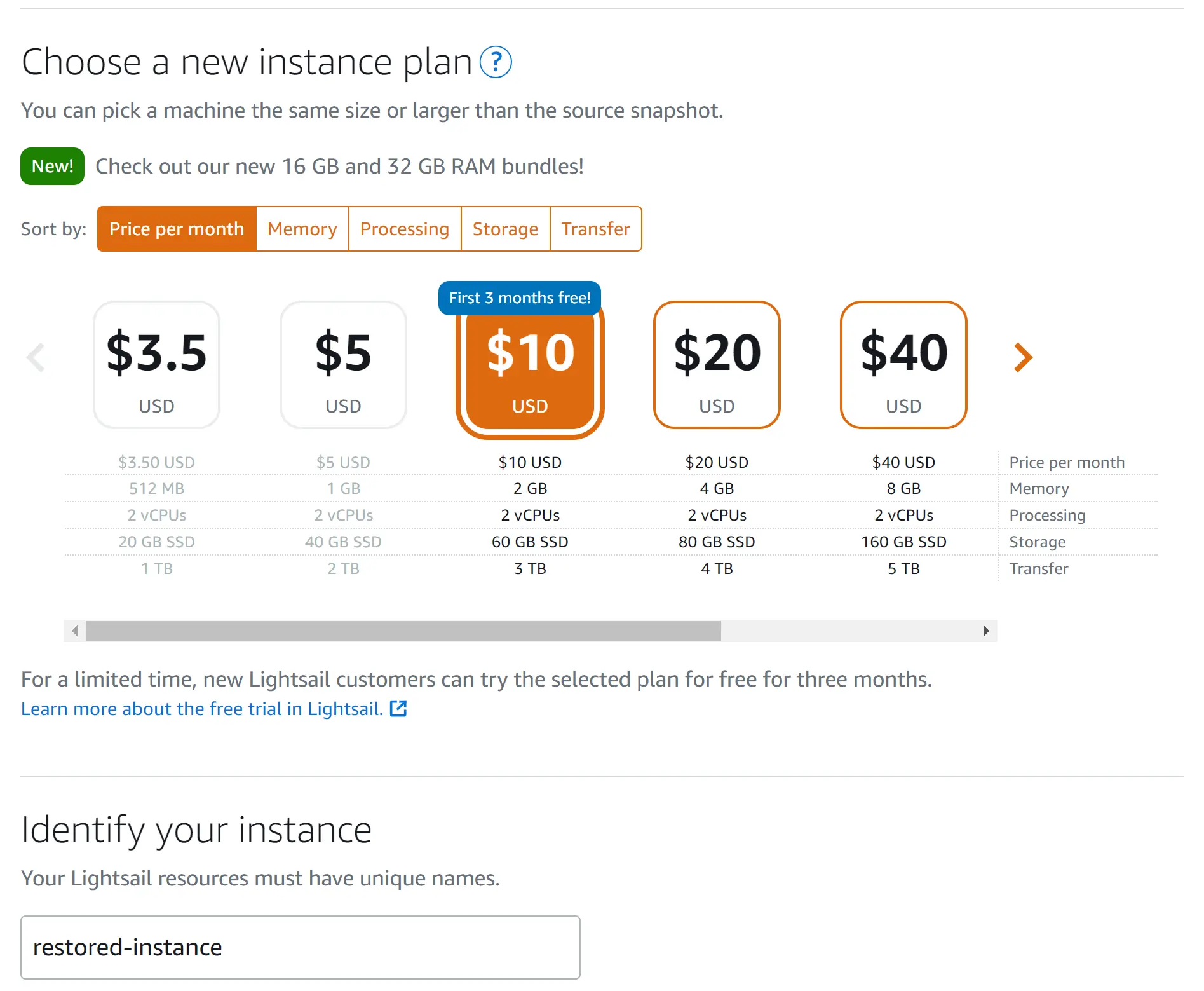Focus the restored-instance name field
The height and width of the screenshot is (991, 1204).
click(301, 947)
